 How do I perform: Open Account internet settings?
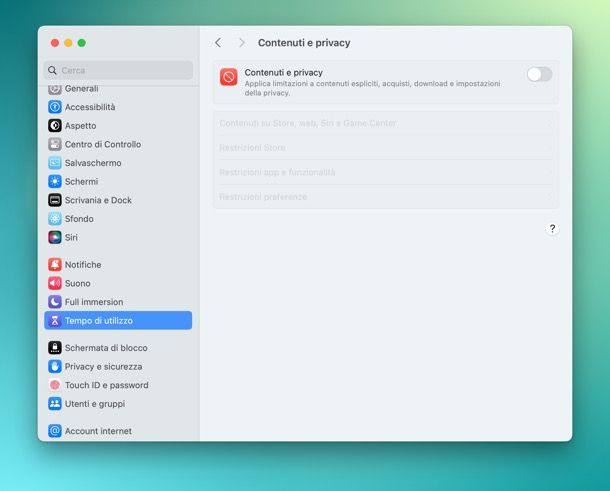[118, 431]
